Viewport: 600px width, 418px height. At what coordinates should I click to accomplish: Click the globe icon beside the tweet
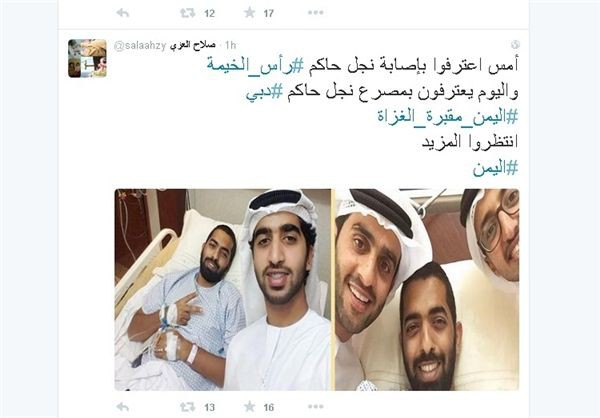click(x=515, y=45)
